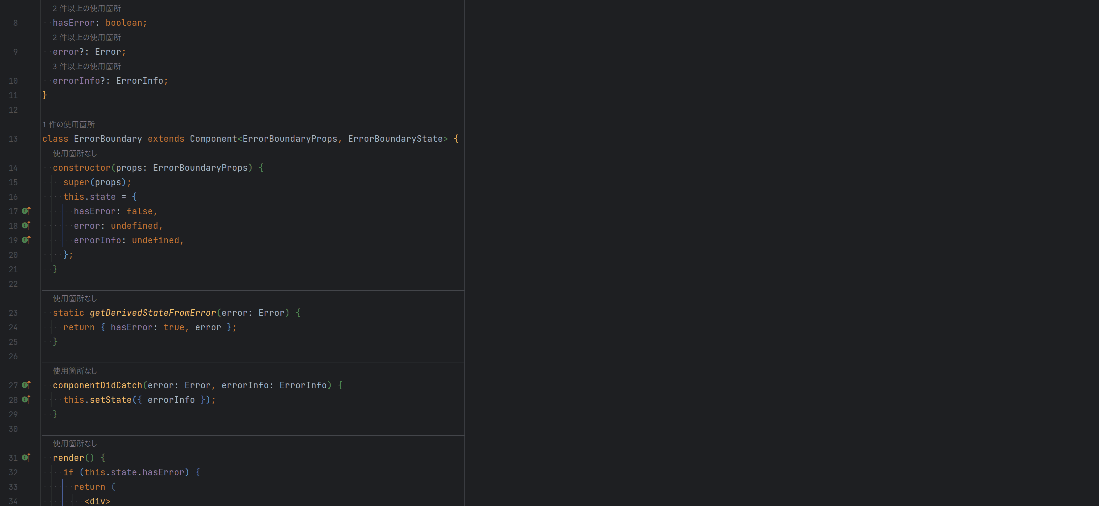1099x506 pixels.
Task: Open the gutter icon next to errorInfo: undefined
Action: (x=27, y=240)
